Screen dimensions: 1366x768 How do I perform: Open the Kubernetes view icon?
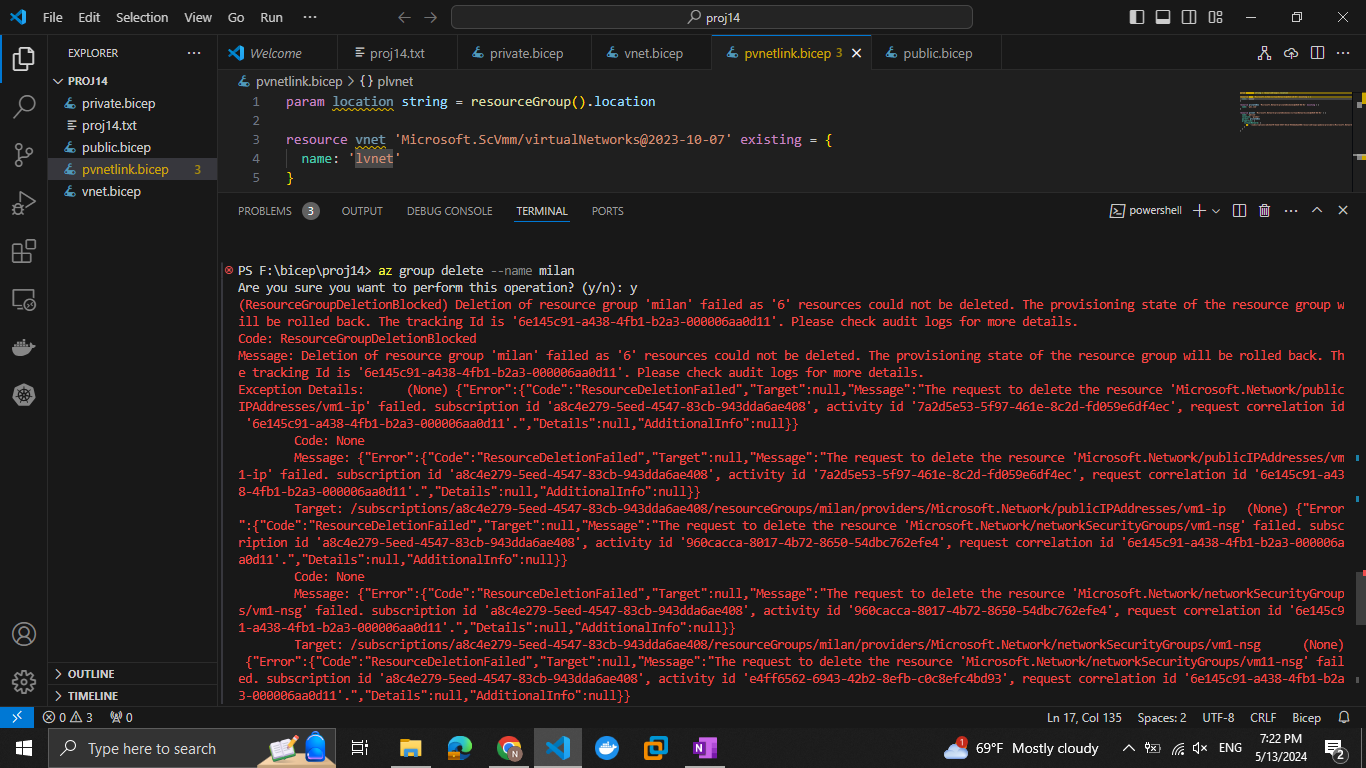point(24,396)
